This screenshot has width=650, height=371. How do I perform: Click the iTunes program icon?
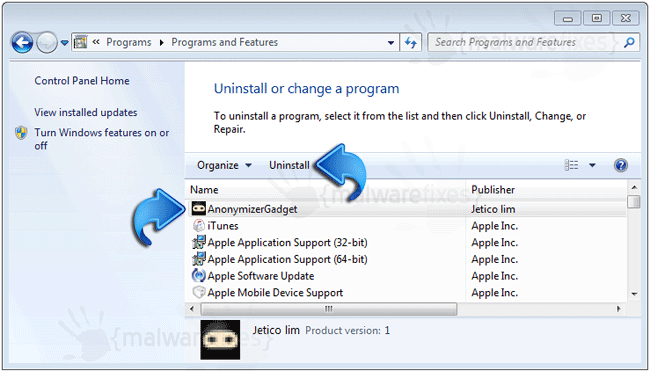point(199,226)
